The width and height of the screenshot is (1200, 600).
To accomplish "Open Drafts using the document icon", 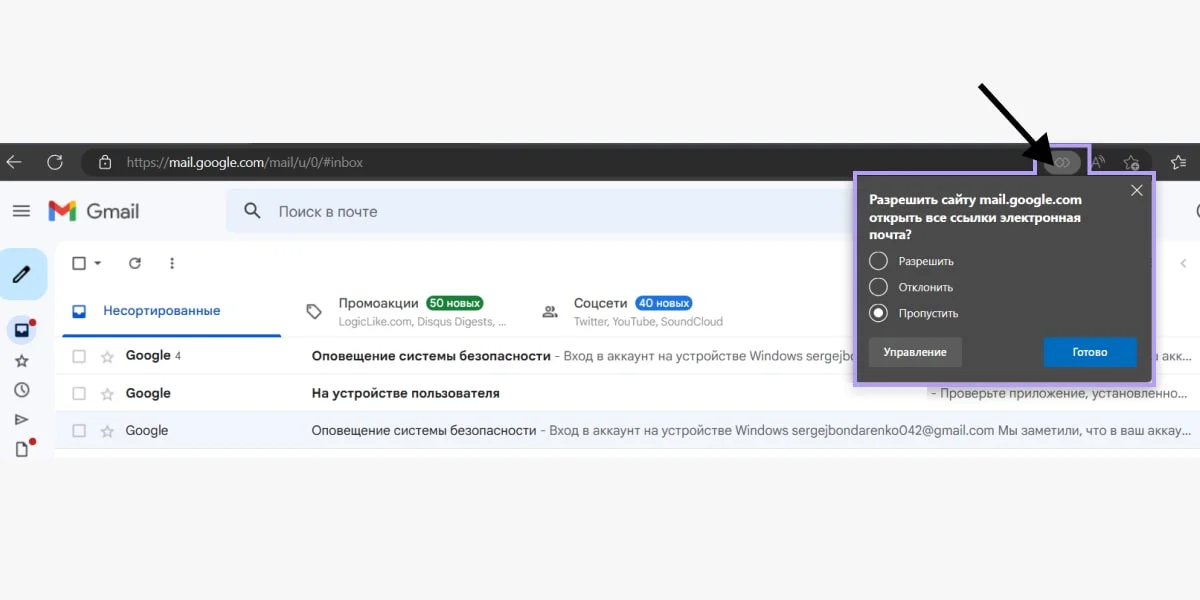I will (x=22, y=449).
